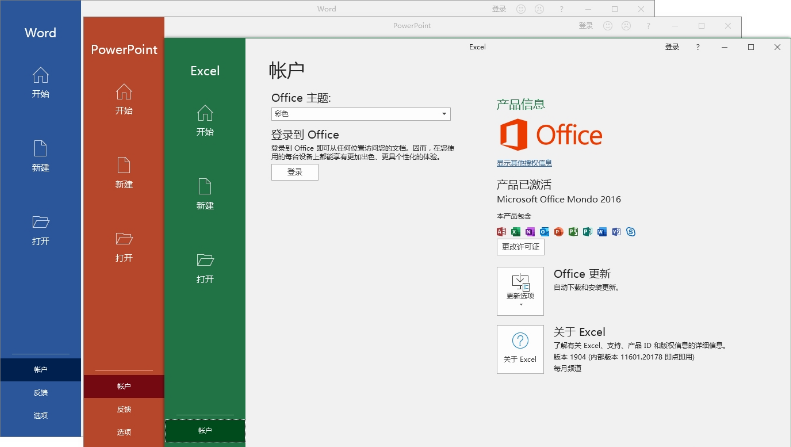Send a frown from the Word title bar
791x447 pixels.
tap(539, 9)
